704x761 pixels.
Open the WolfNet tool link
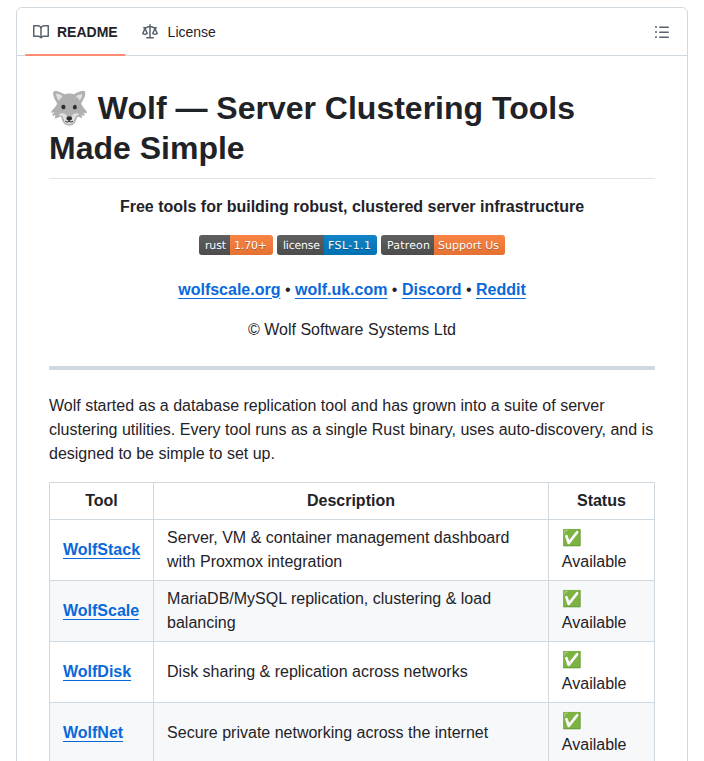coord(93,732)
